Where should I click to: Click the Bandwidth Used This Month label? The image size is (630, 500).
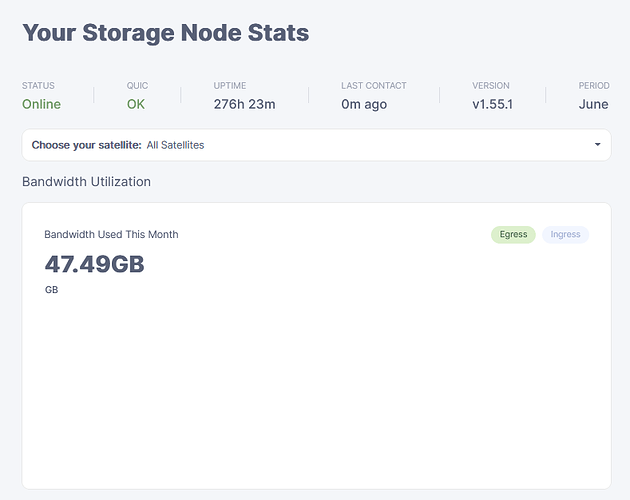[111, 234]
